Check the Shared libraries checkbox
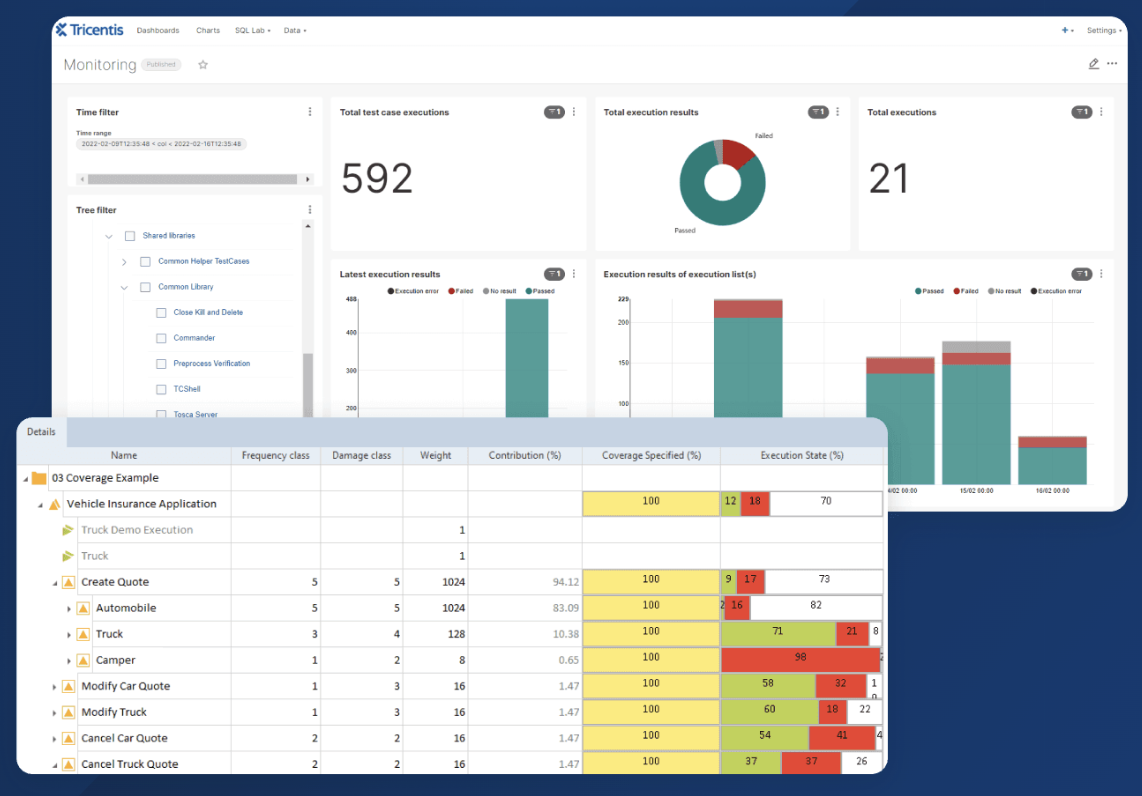Viewport: 1142px width, 796px height. click(130, 236)
